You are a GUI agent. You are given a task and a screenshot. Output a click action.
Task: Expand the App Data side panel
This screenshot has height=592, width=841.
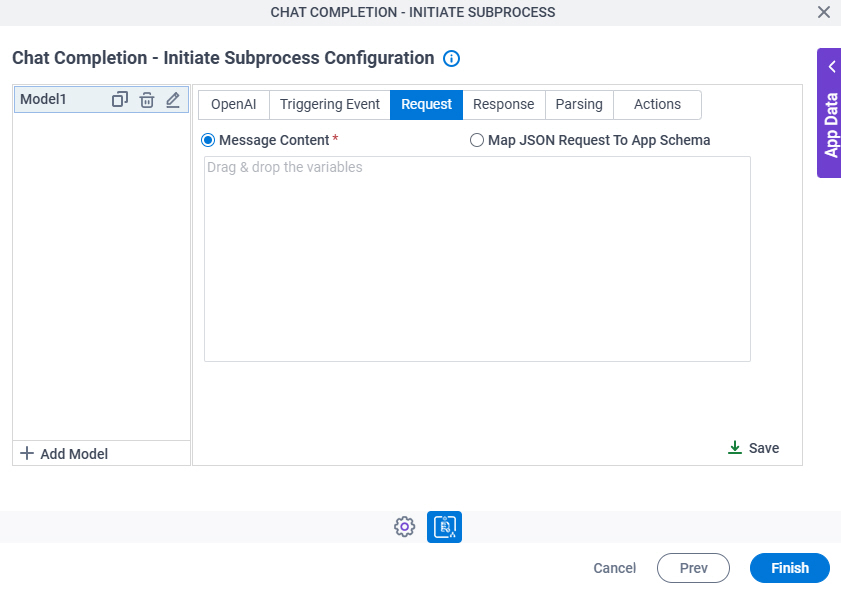(829, 113)
